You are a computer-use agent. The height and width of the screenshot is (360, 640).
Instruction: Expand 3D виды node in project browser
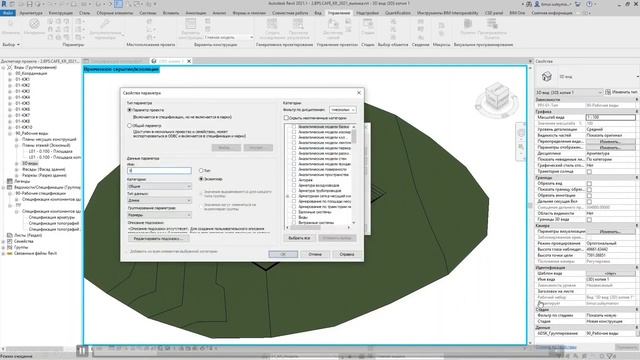coord(17,163)
